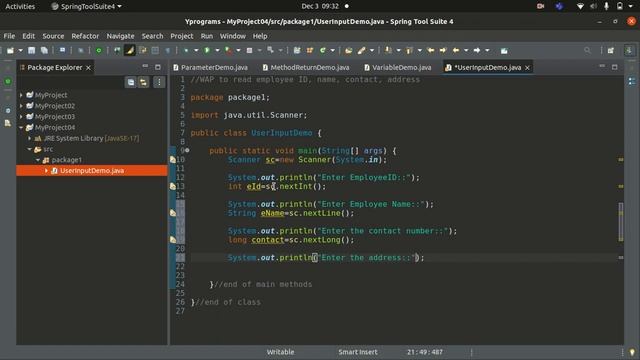Viewport: 640px width, 360px height.
Task: Open Package Explorer view menu (three dots)
Action: (x=159, y=82)
